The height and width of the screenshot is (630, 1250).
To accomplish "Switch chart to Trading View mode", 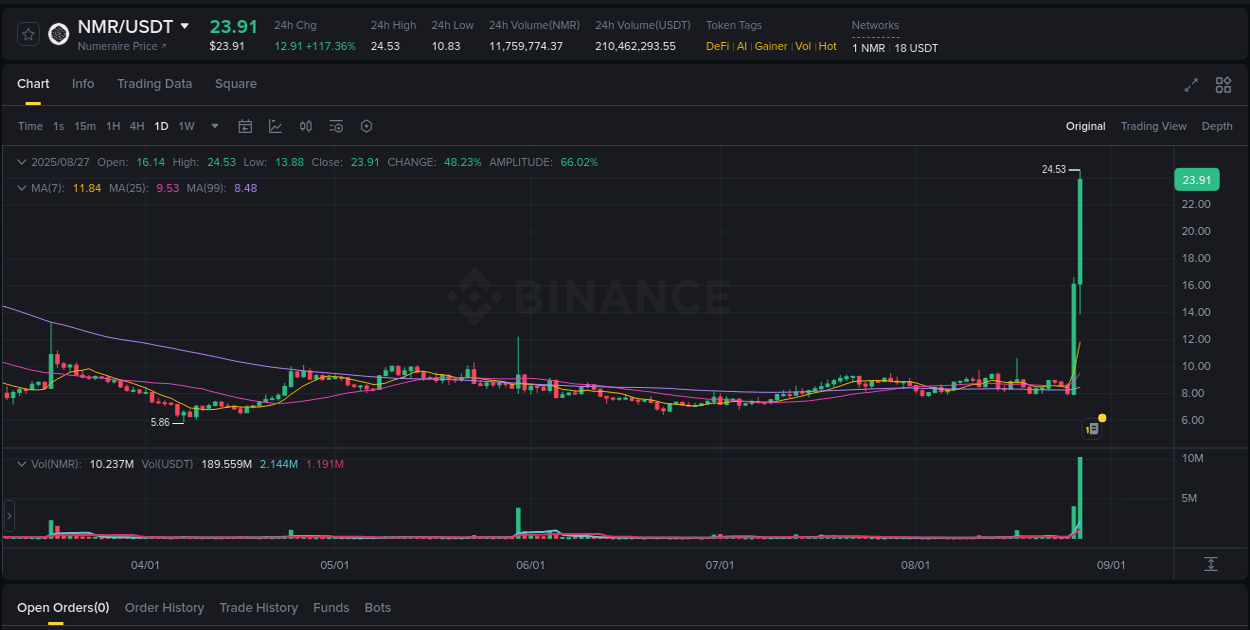I will 1153,126.
